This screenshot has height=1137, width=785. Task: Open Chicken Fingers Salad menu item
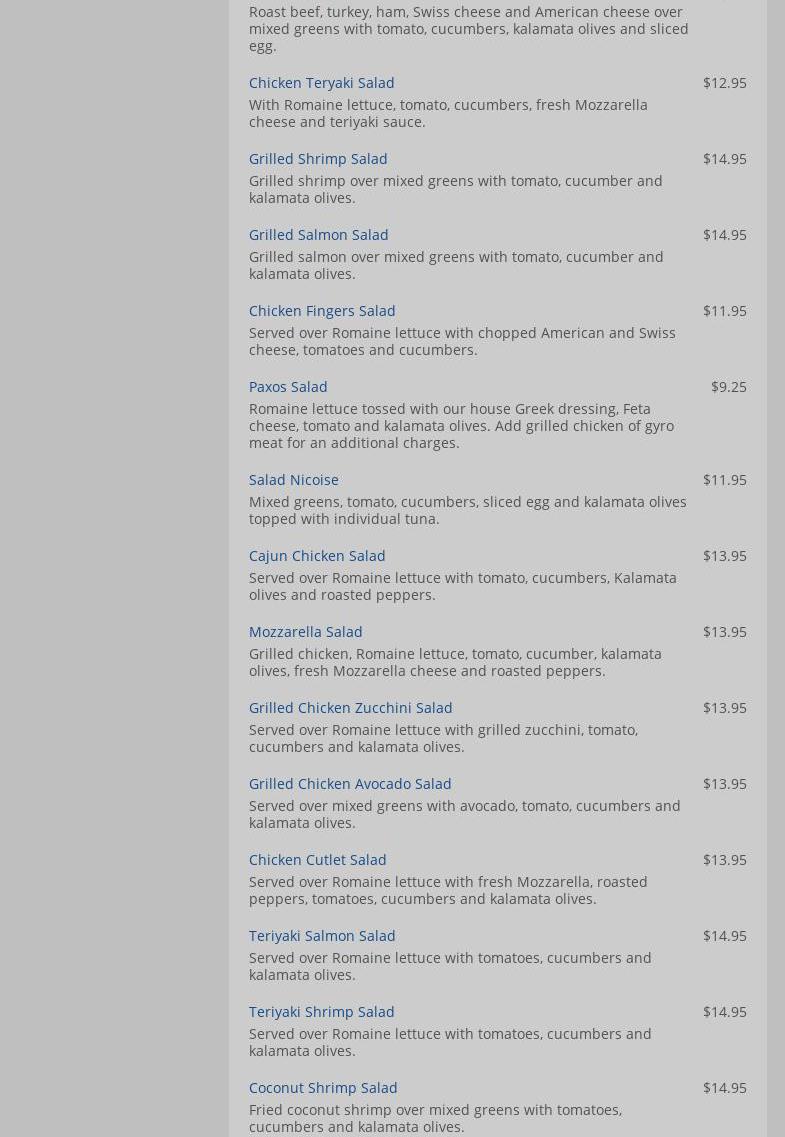pyautogui.click(x=322, y=311)
